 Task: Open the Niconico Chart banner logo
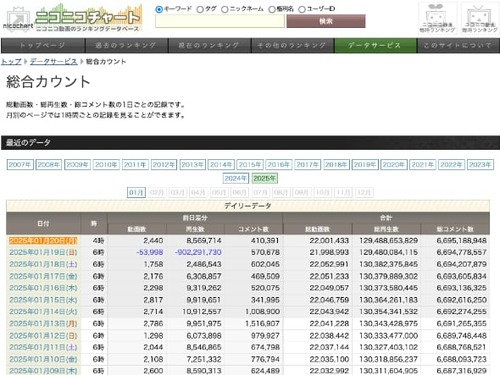[88, 18]
